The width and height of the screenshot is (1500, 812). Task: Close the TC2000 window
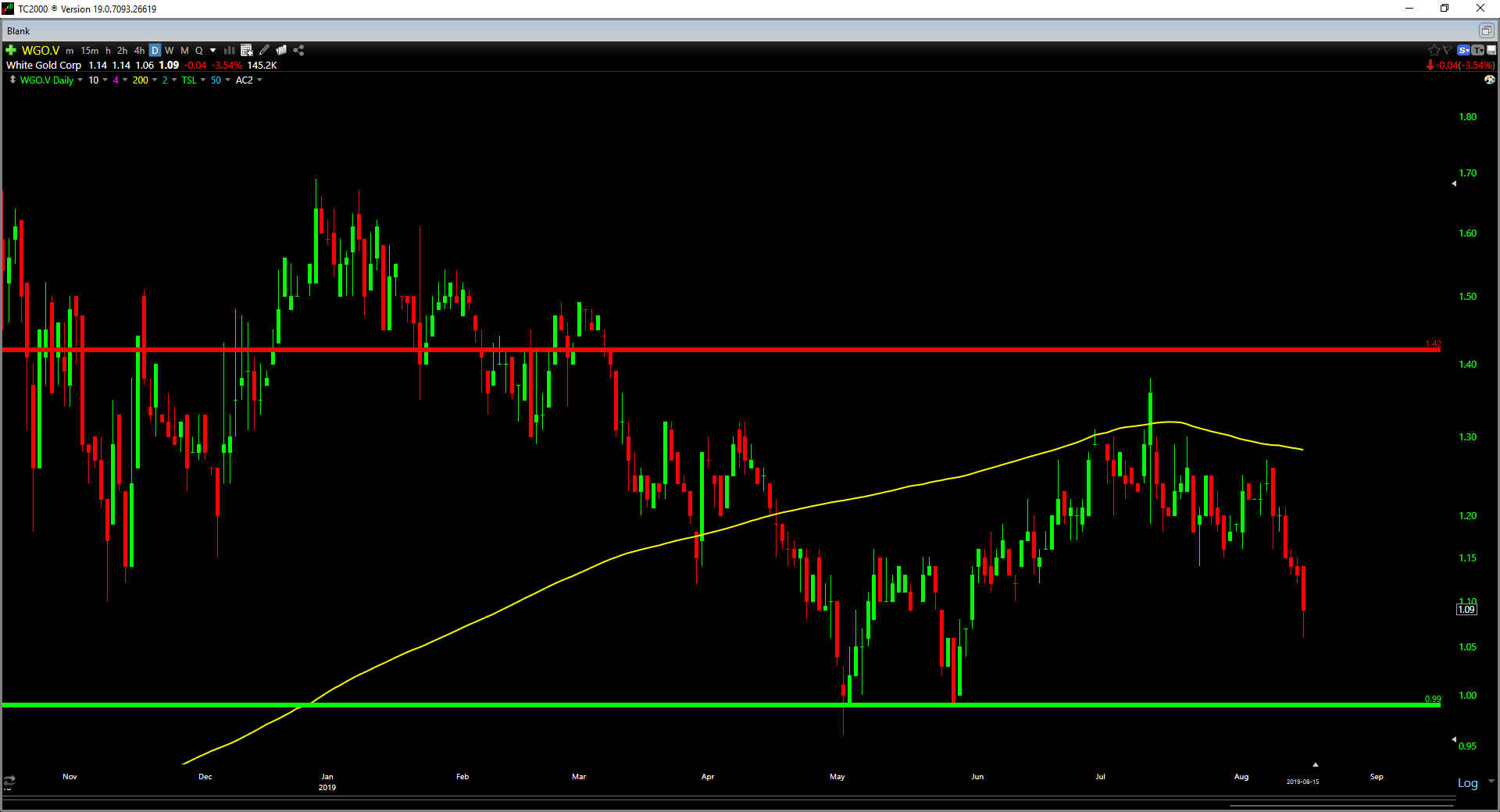pyautogui.click(x=1480, y=9)
